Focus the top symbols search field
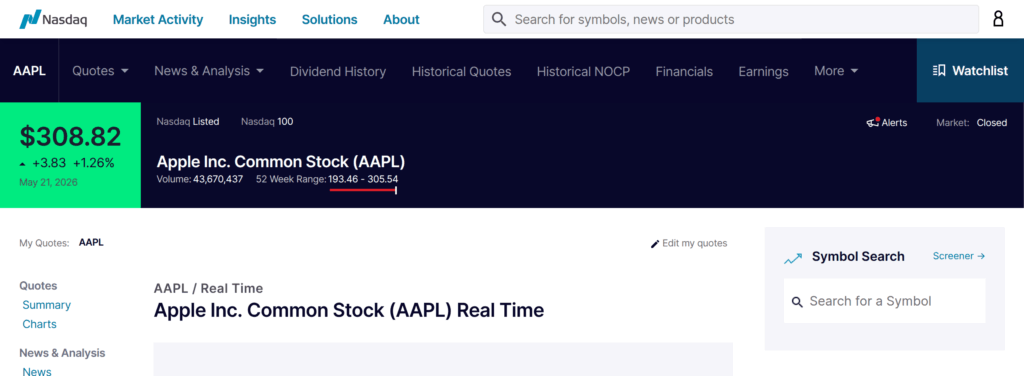The width and height of the screenshot is (1024, 376). pos(731,20)
